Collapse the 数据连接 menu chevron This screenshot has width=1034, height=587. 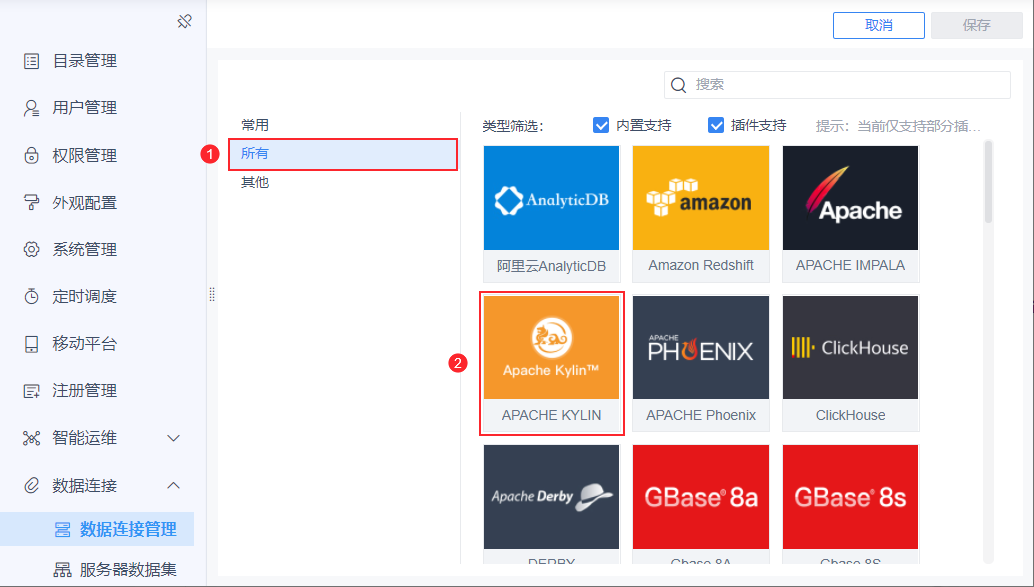click(x=173, y=485)
